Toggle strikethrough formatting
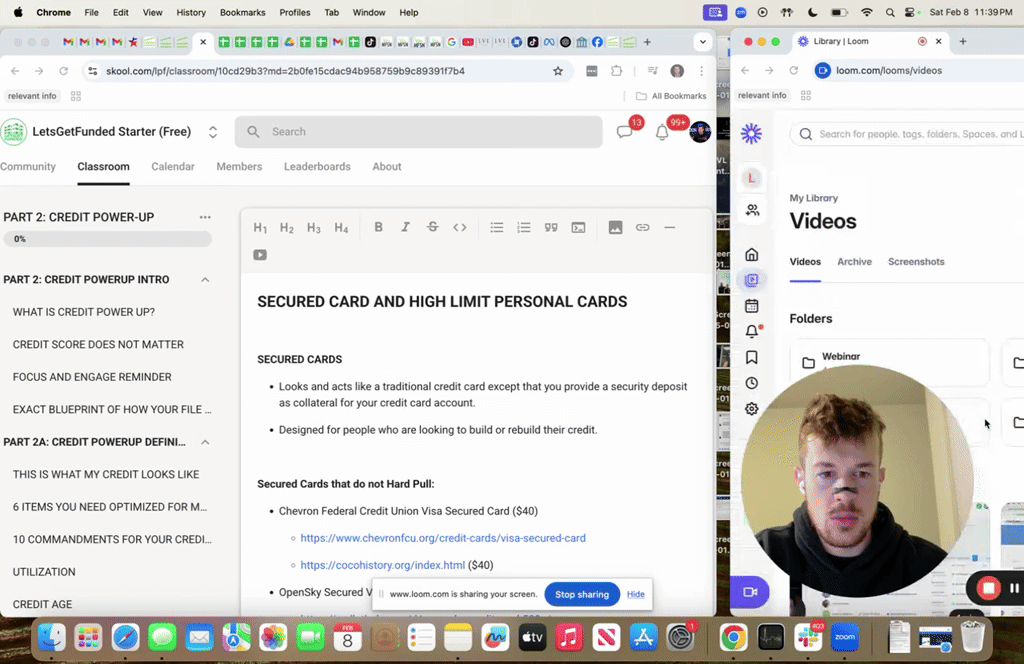 tap(432, 227)
